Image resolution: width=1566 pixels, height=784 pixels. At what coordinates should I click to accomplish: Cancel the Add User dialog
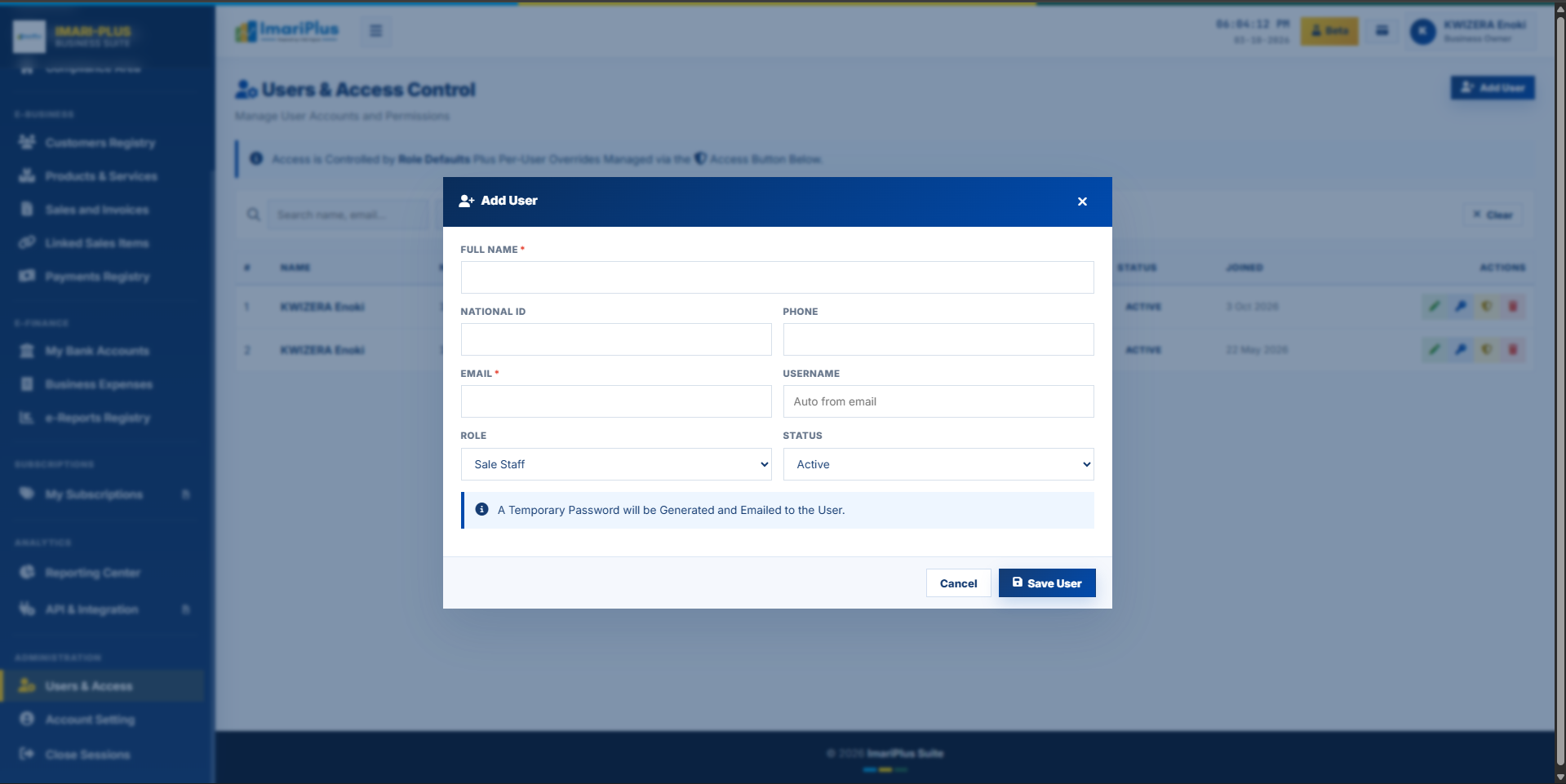click(958, 583)
